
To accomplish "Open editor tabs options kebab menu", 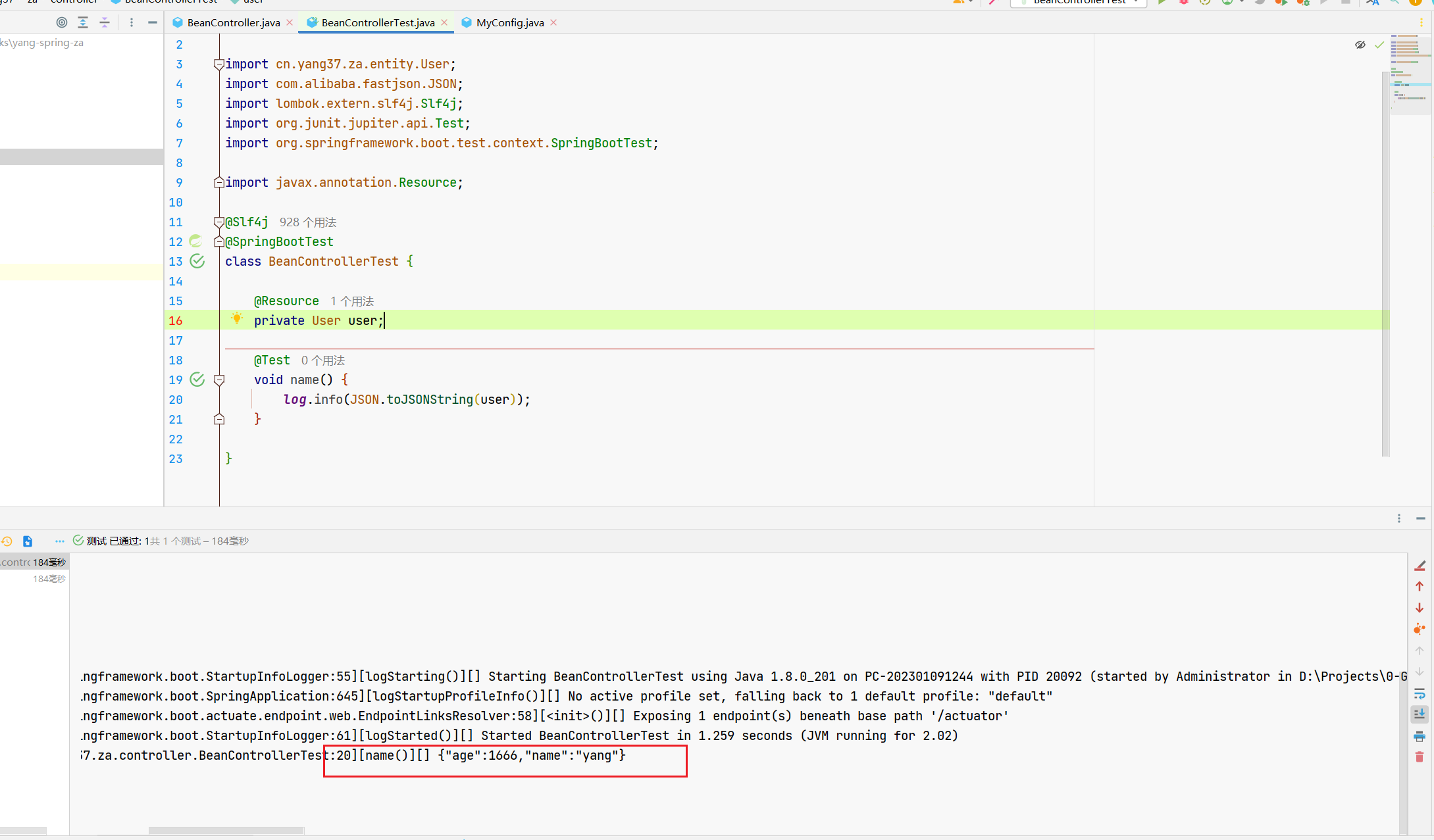I will click(1421, 22).
